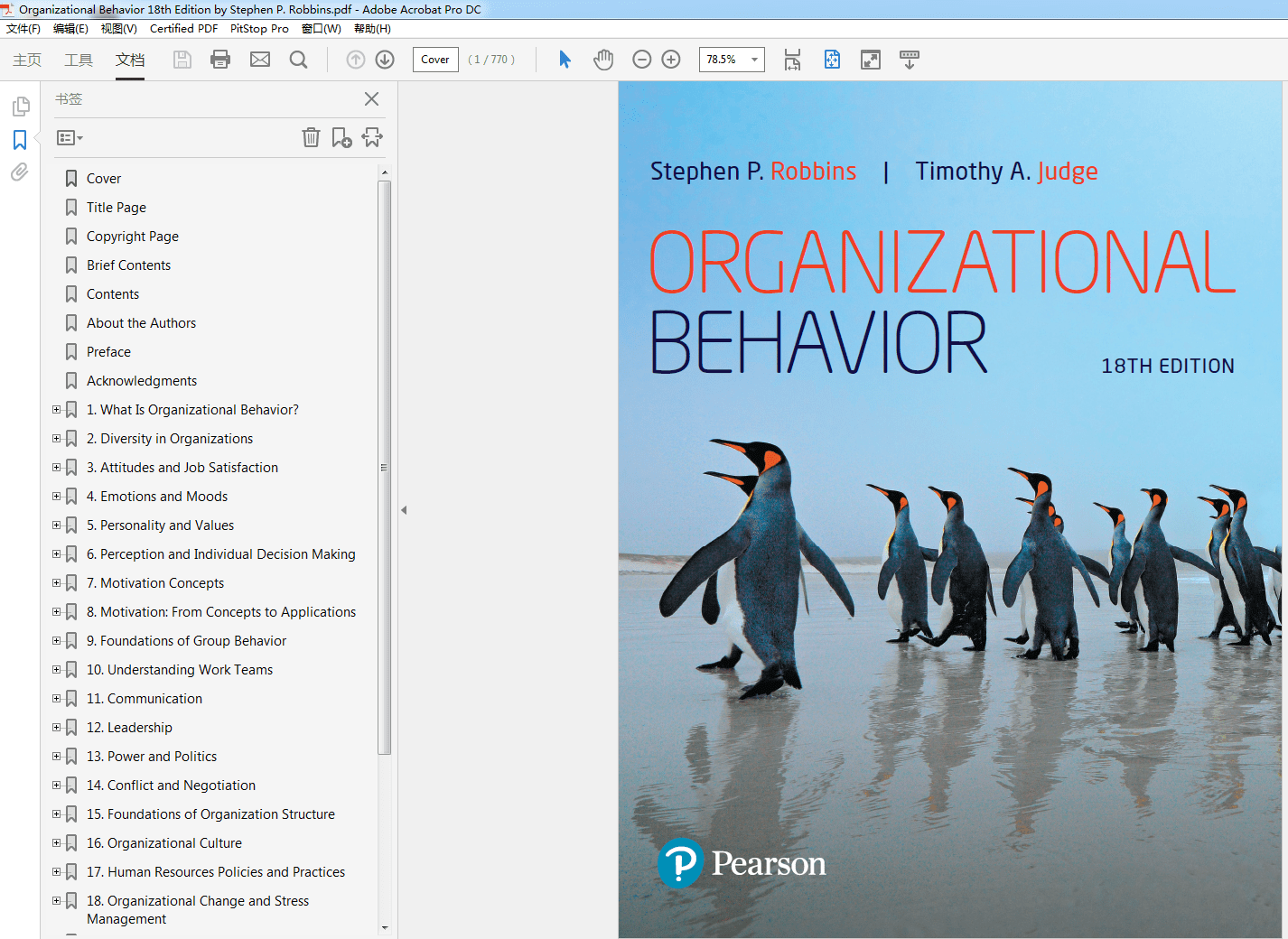Open the Search tool with magnifier icon

298,59
